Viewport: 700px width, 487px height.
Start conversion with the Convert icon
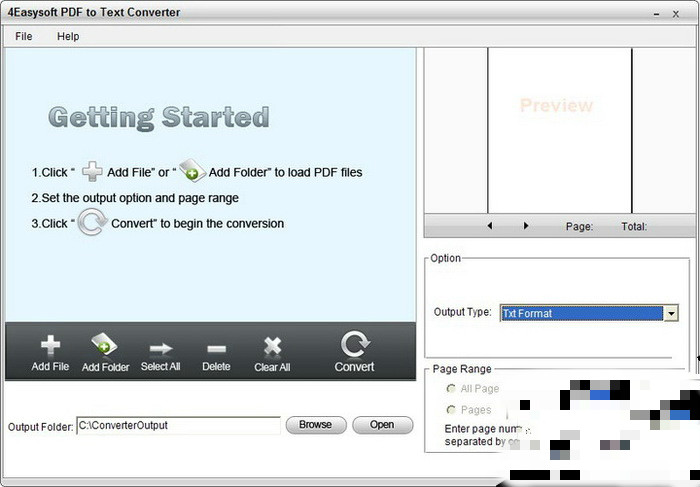click(x=355, y=344)
